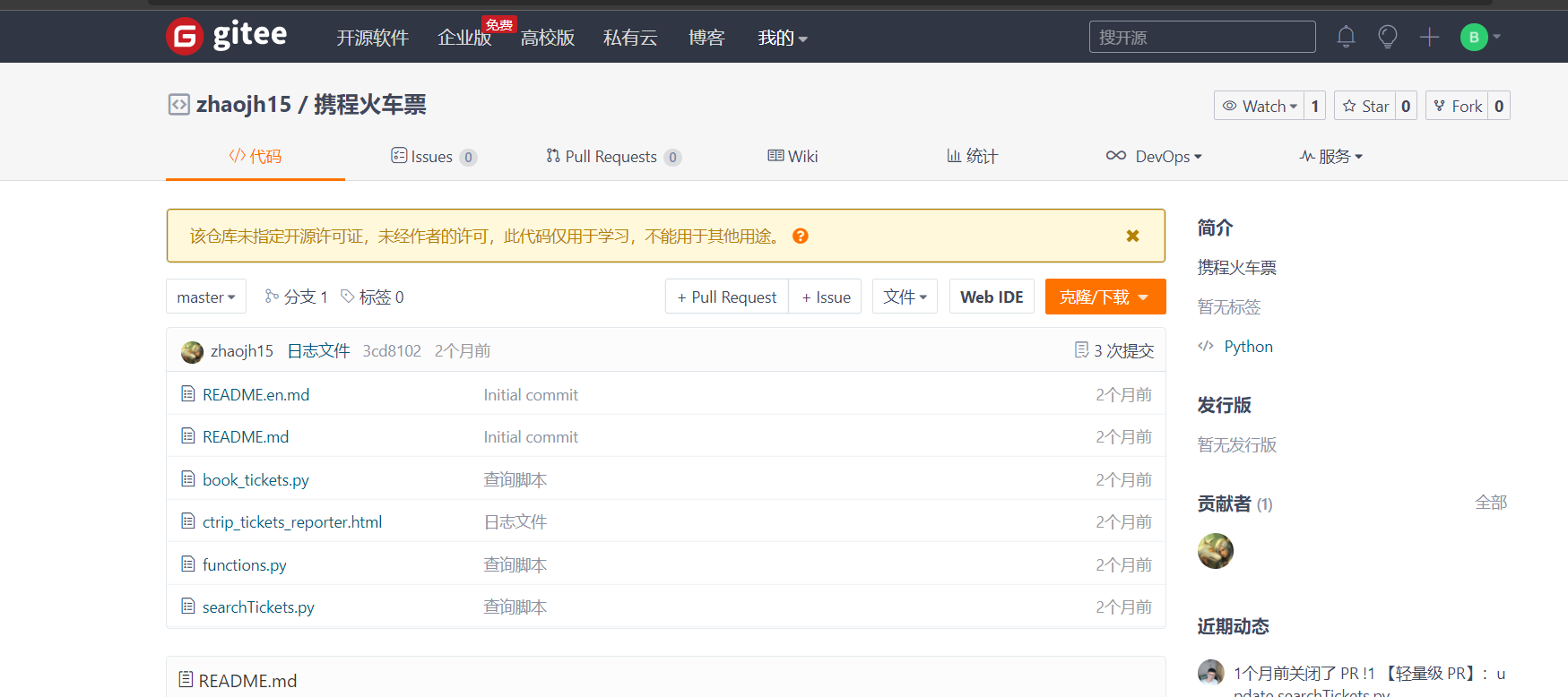Open the zhaojh15 owner link in title
Image resolution: width=1568 pixels, height=697 pixels.
click(x=244, y=105)
